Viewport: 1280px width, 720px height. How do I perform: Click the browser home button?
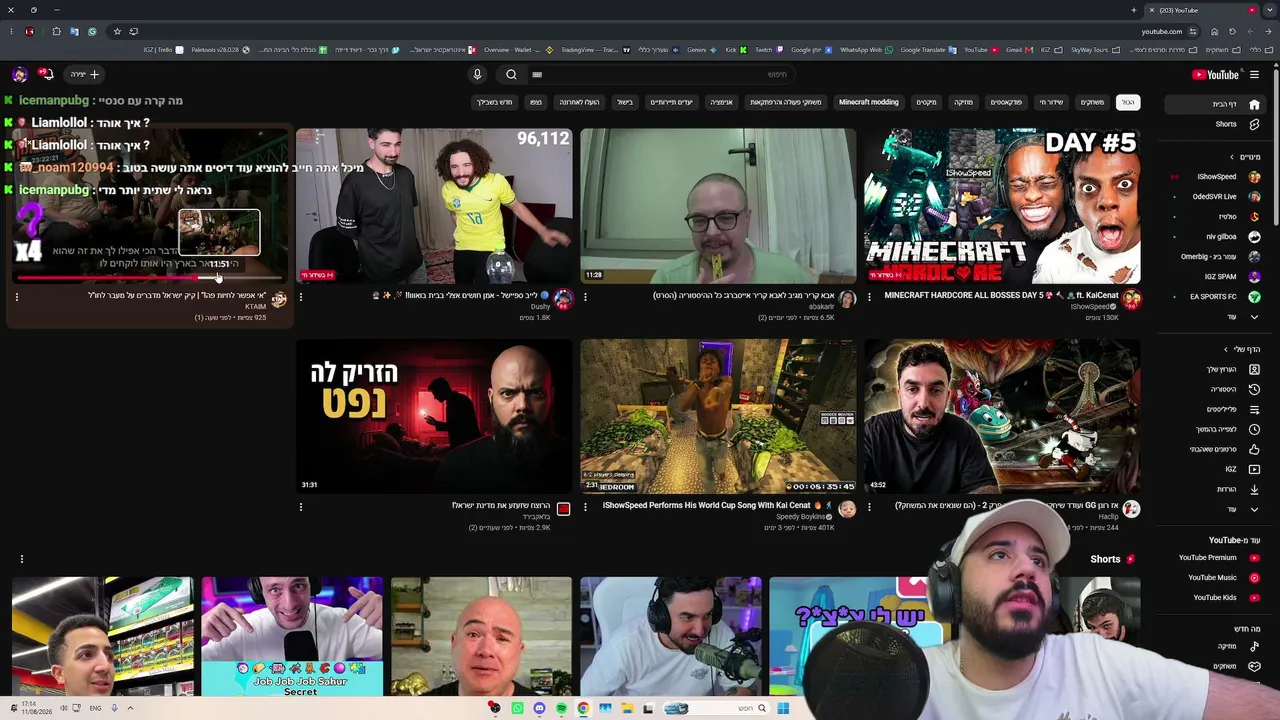pyautogui.click(x=1214, y=31)
